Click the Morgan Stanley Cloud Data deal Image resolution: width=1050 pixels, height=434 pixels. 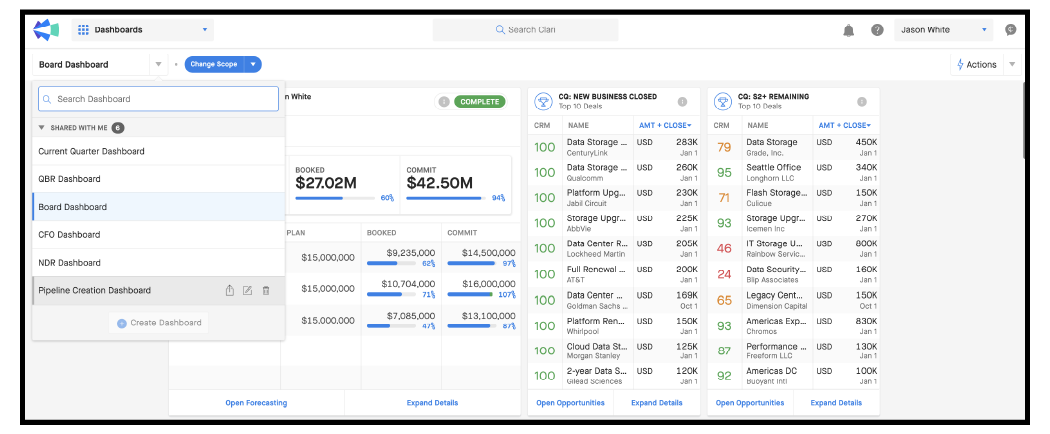point(614,351)
